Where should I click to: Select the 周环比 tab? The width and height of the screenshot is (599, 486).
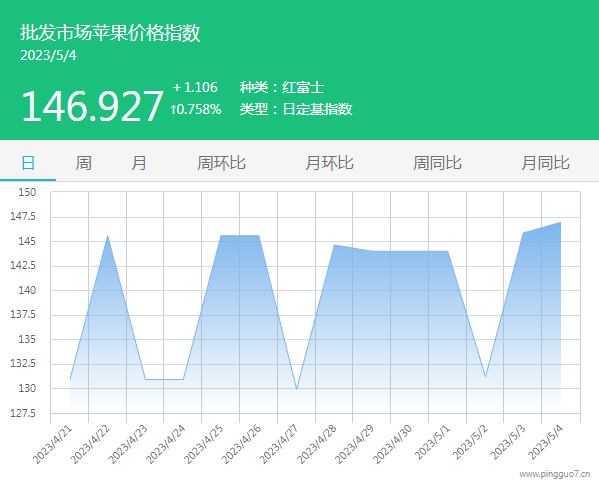[221, 163]
